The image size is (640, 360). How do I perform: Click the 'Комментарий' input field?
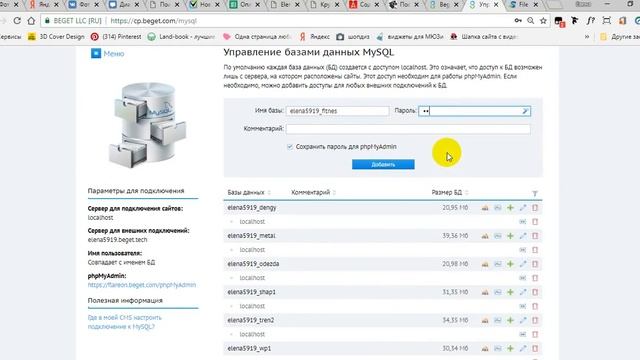pyautogui.click(x=408, y=129)
